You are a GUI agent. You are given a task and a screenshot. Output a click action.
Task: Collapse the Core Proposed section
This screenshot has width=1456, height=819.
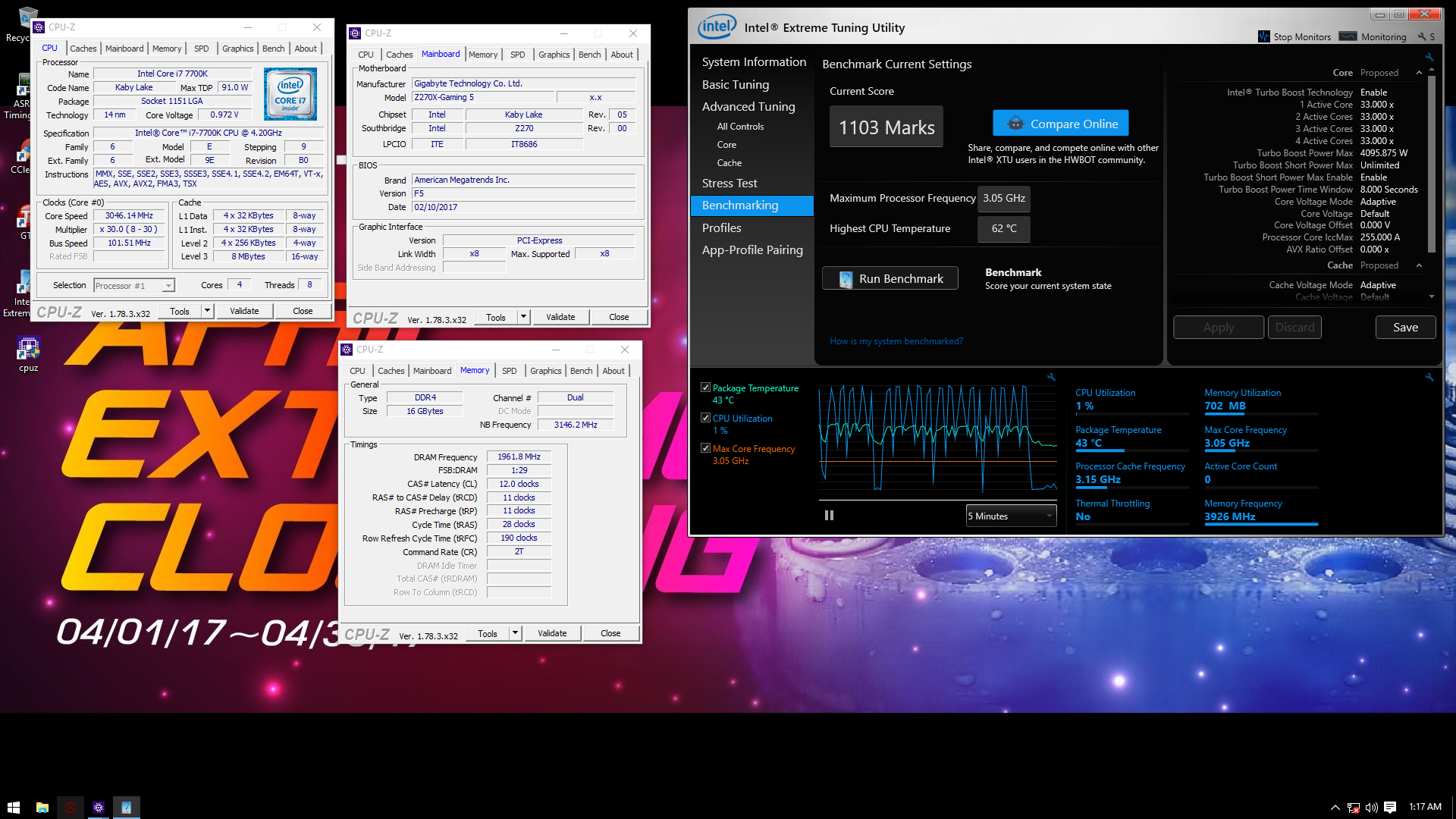[1419, 73]
